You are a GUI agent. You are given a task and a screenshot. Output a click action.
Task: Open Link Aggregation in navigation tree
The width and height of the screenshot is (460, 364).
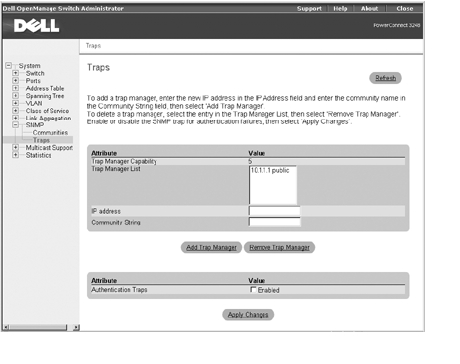[48, 118]
